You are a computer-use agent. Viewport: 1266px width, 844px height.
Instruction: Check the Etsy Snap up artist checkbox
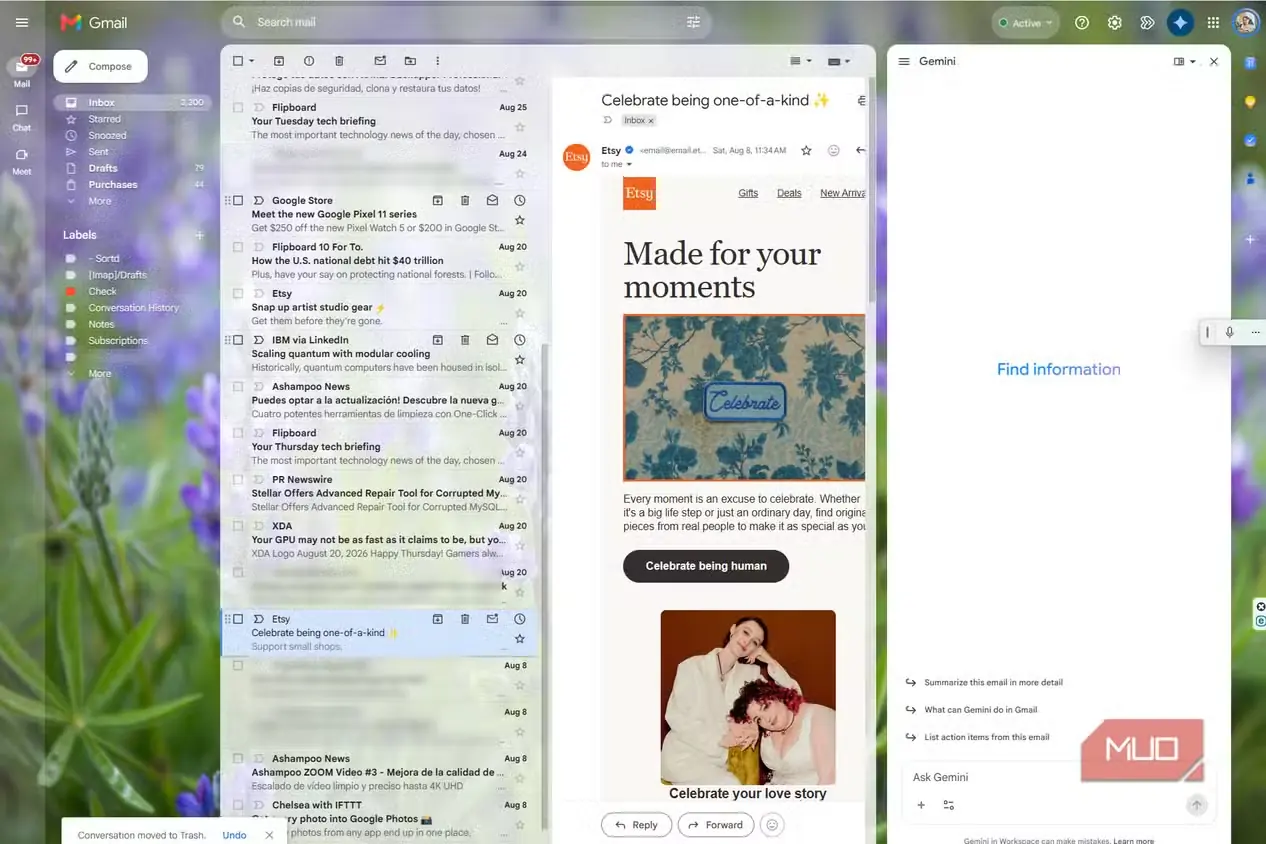[x=238, y=293]
